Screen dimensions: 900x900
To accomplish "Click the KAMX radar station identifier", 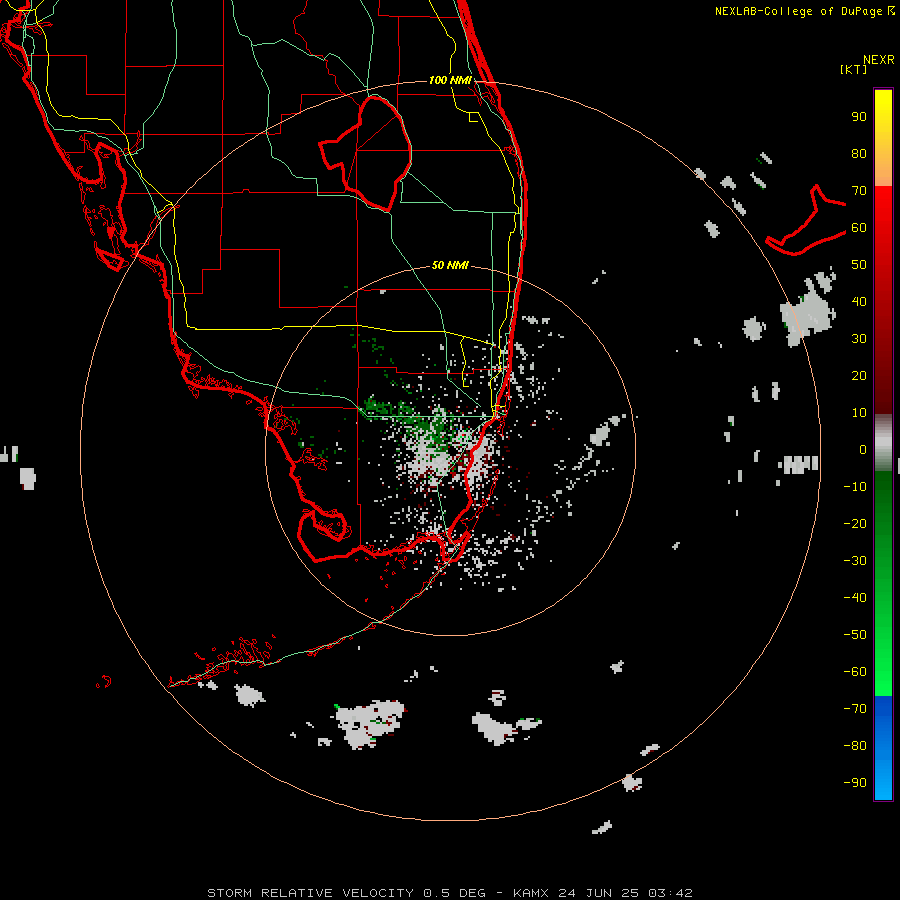I will pos(531,893).
